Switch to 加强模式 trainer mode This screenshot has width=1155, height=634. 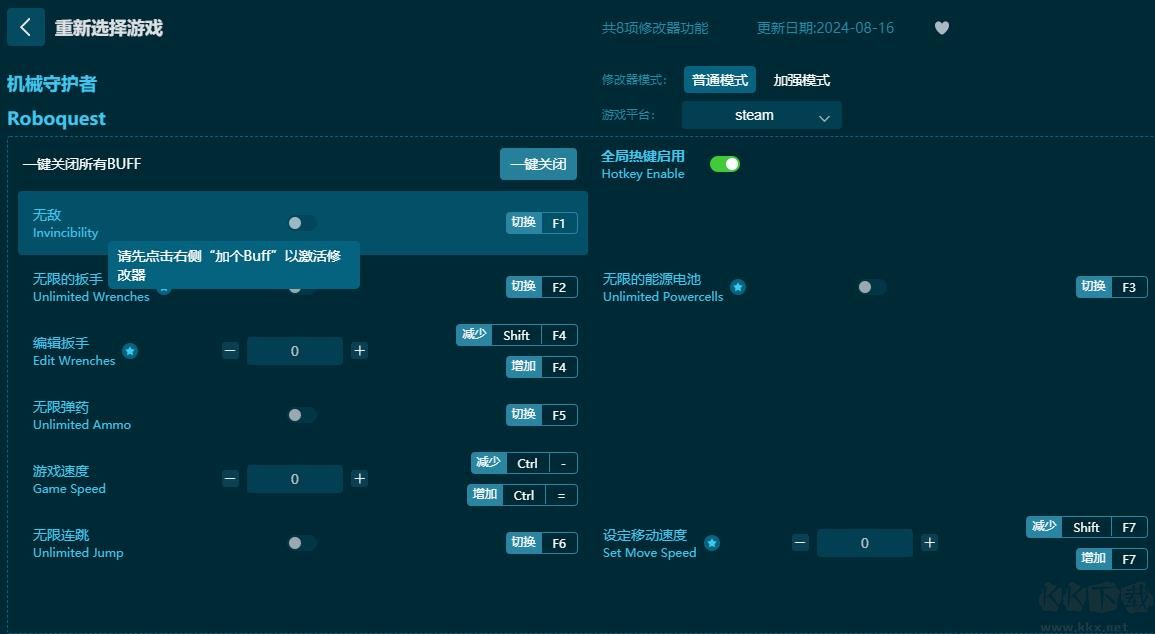(801, 79)
